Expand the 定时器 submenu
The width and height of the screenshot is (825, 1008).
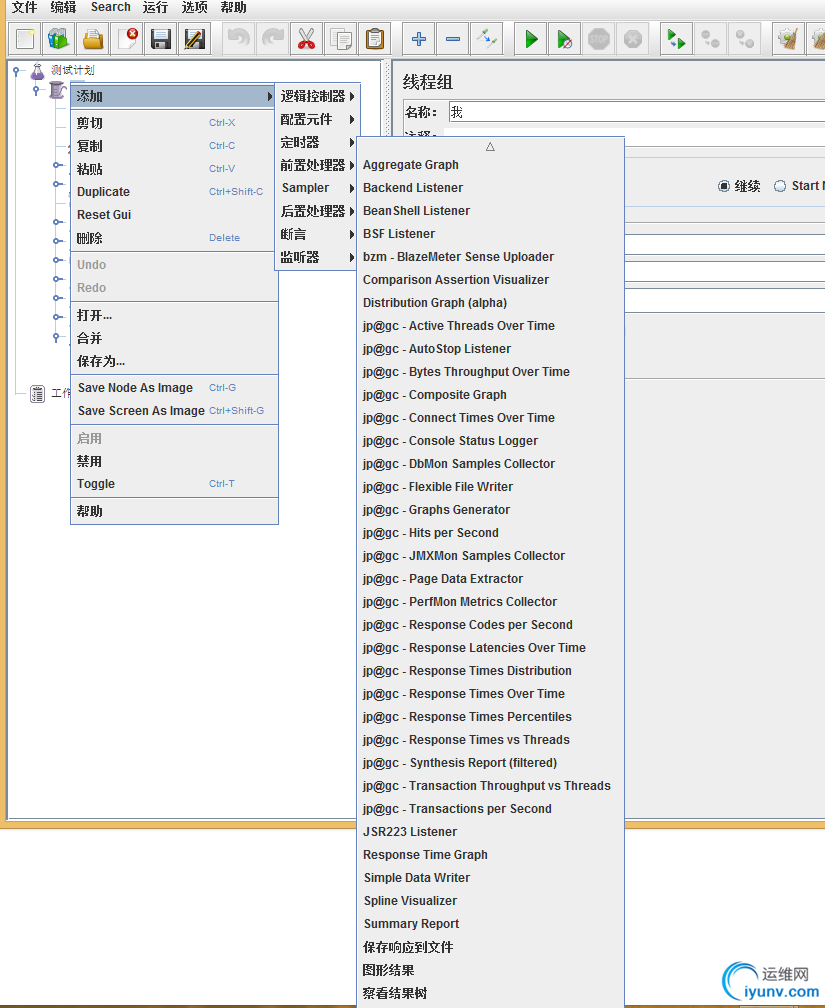[318, 142]
